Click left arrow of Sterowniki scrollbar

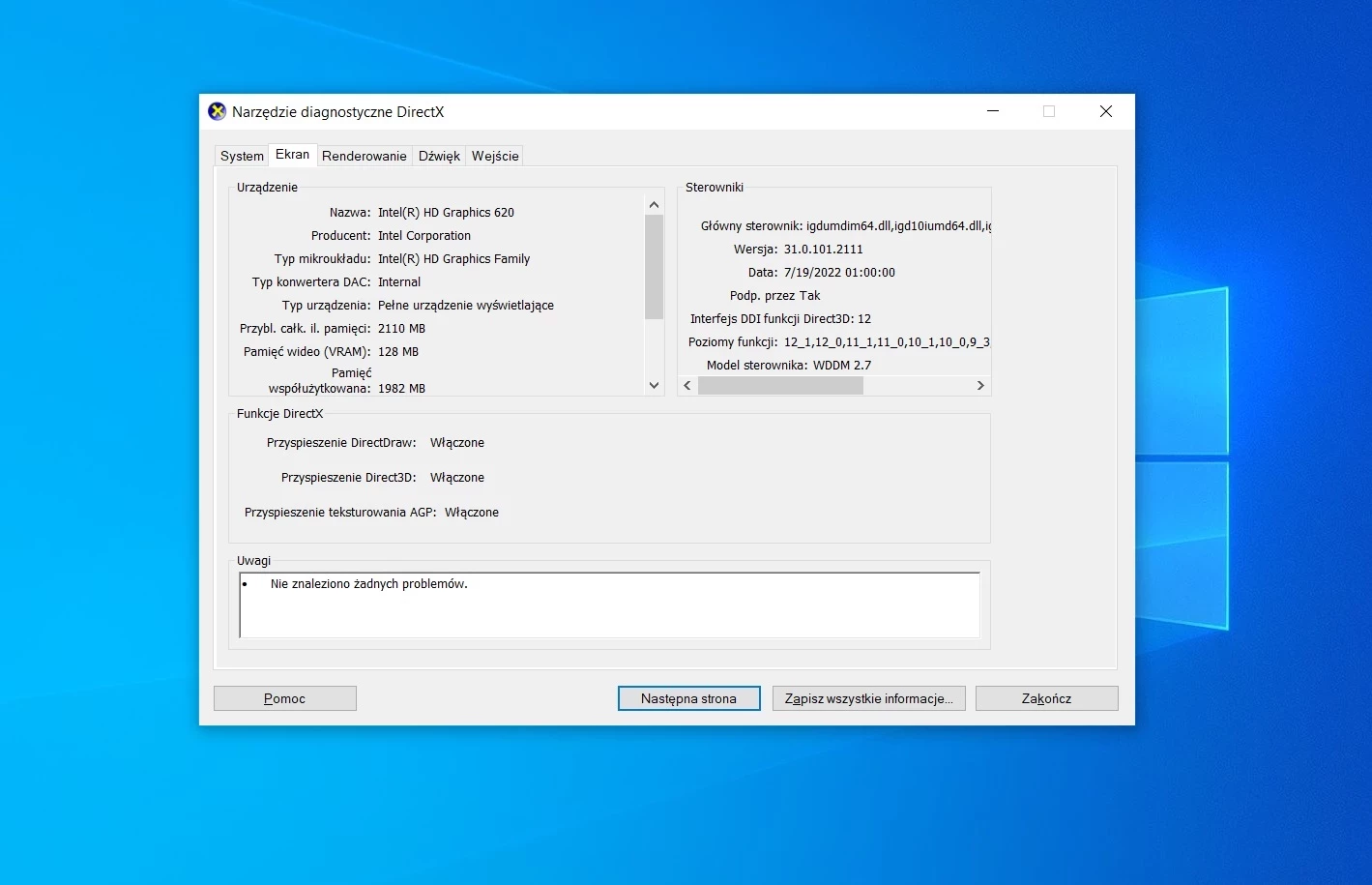point(687,385)
